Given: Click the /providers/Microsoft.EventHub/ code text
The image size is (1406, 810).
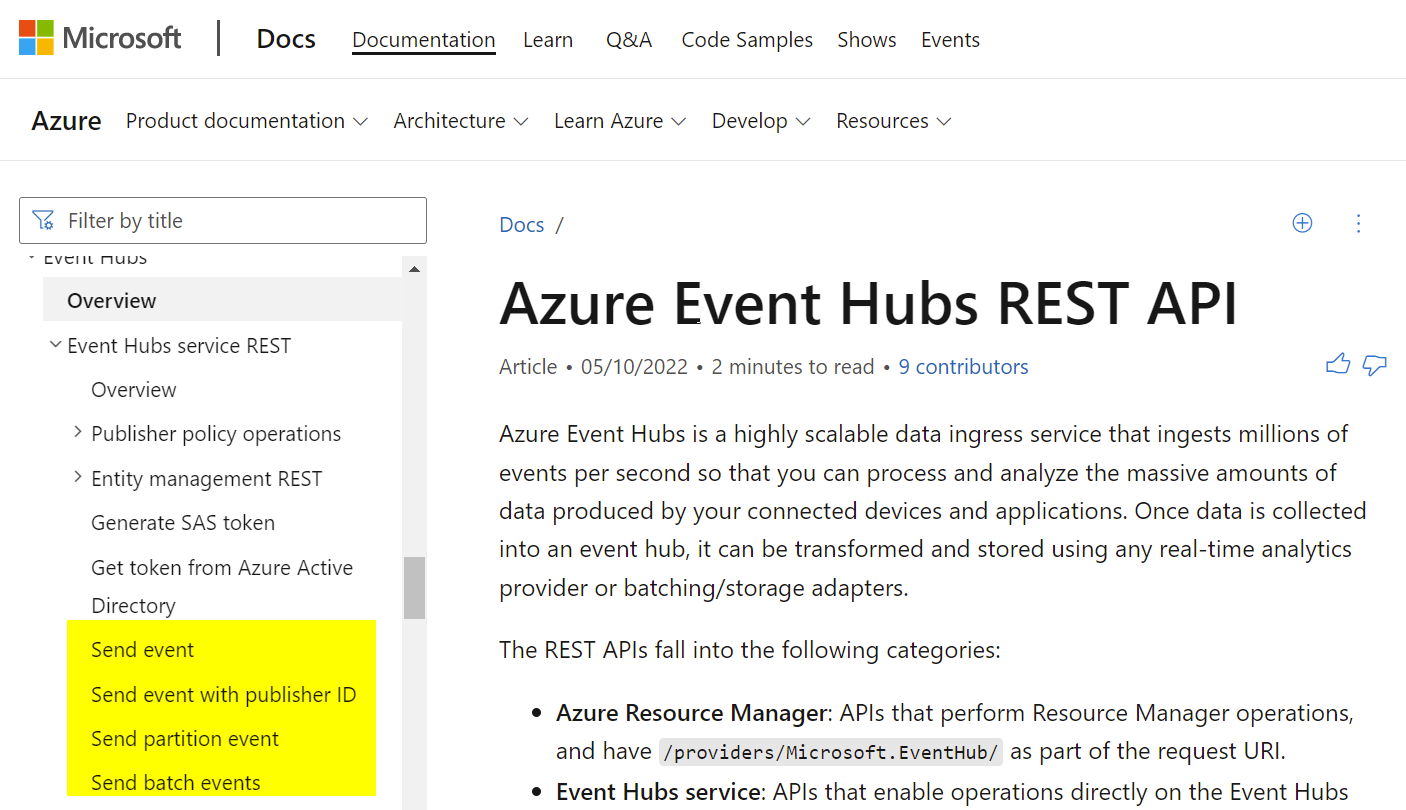Looking at the screenshot, I should [x=831, y=752].
